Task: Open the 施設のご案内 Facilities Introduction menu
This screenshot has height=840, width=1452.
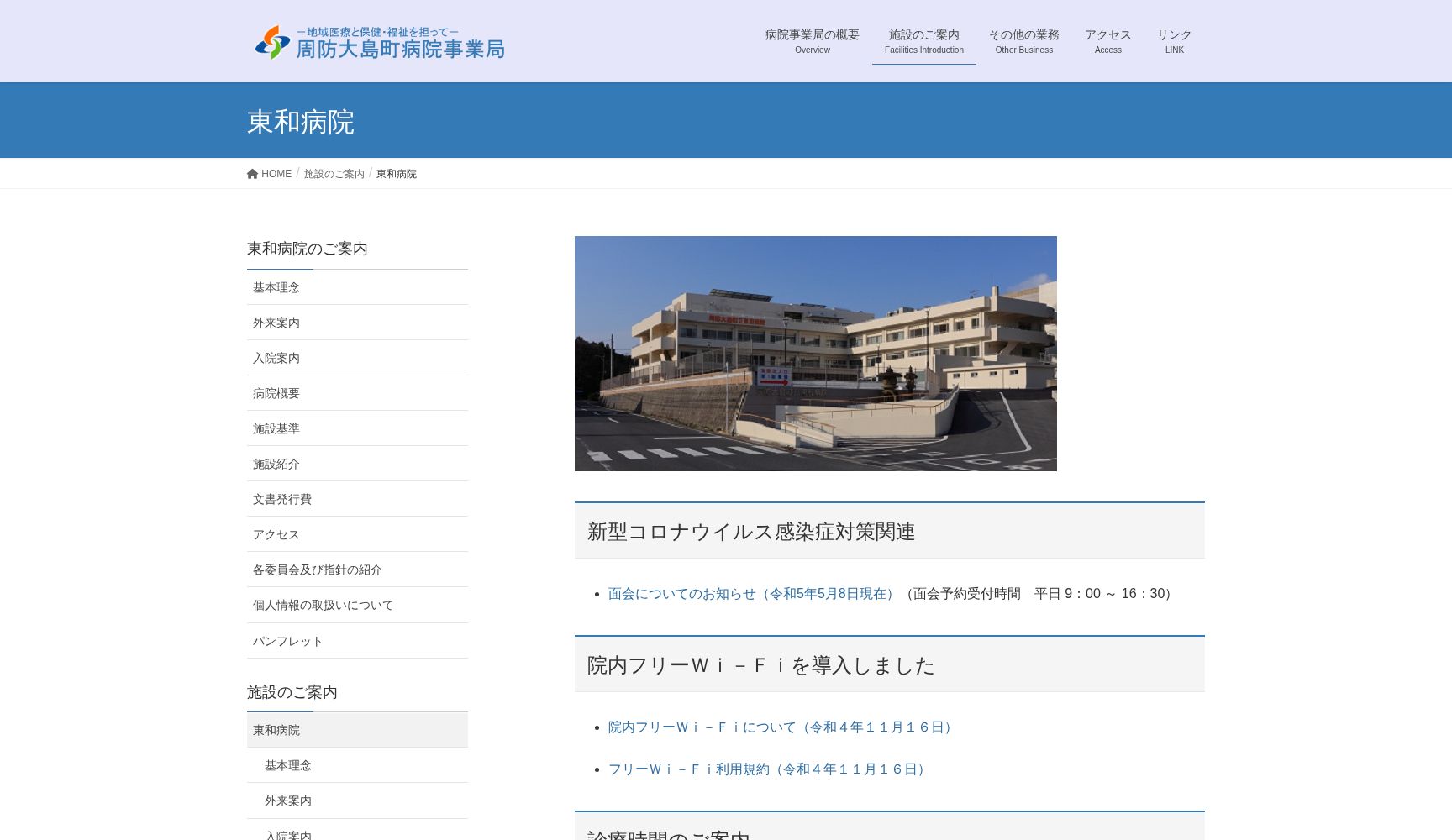Action: pos(923,40)
